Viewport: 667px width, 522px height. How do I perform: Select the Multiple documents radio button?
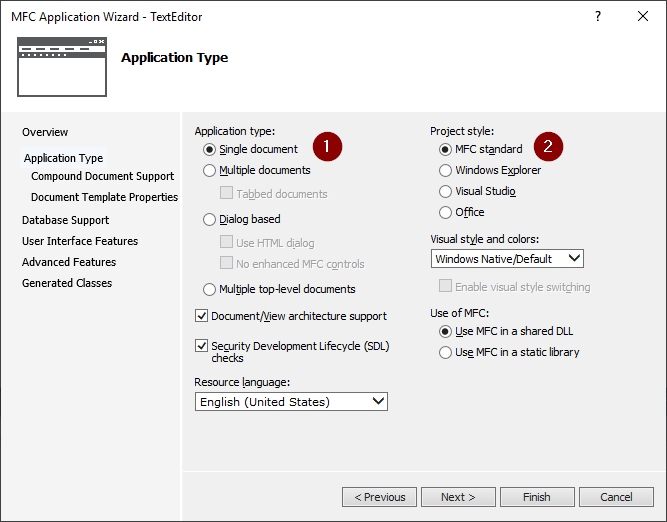pyautogui.click(x=210, y=171)
